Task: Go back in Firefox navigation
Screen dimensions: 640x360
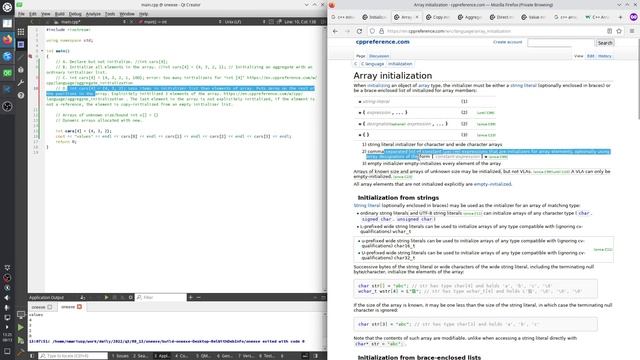Action: (x=336, y=31)
